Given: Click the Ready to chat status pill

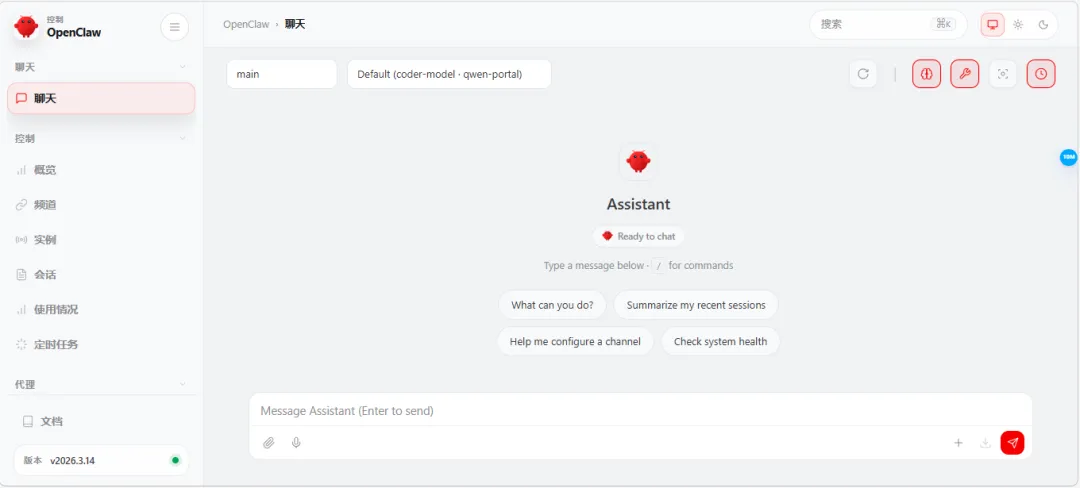Looking at the screenshot, I should click(638, 236).
